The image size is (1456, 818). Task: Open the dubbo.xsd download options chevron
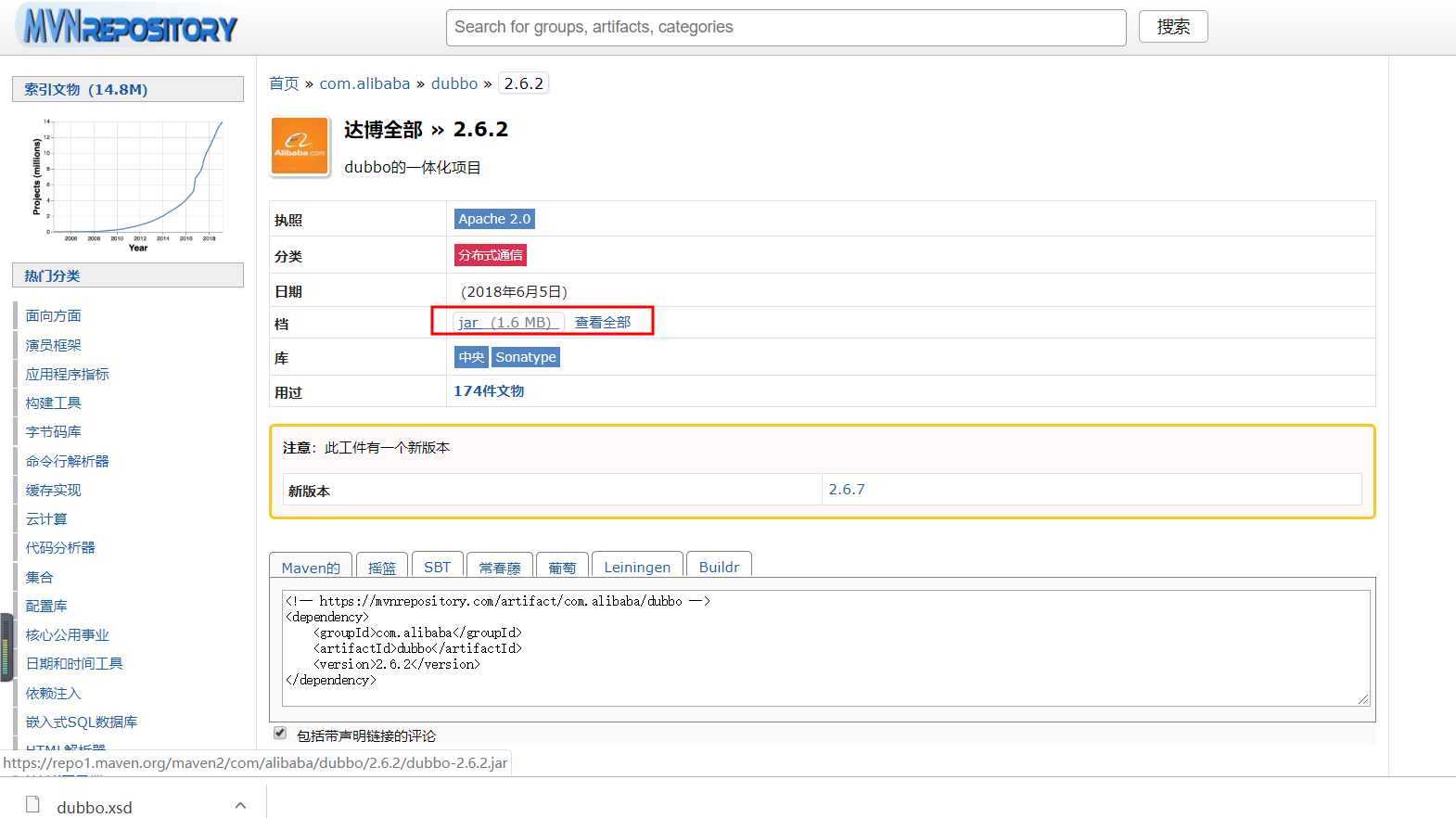coord(240,805)
